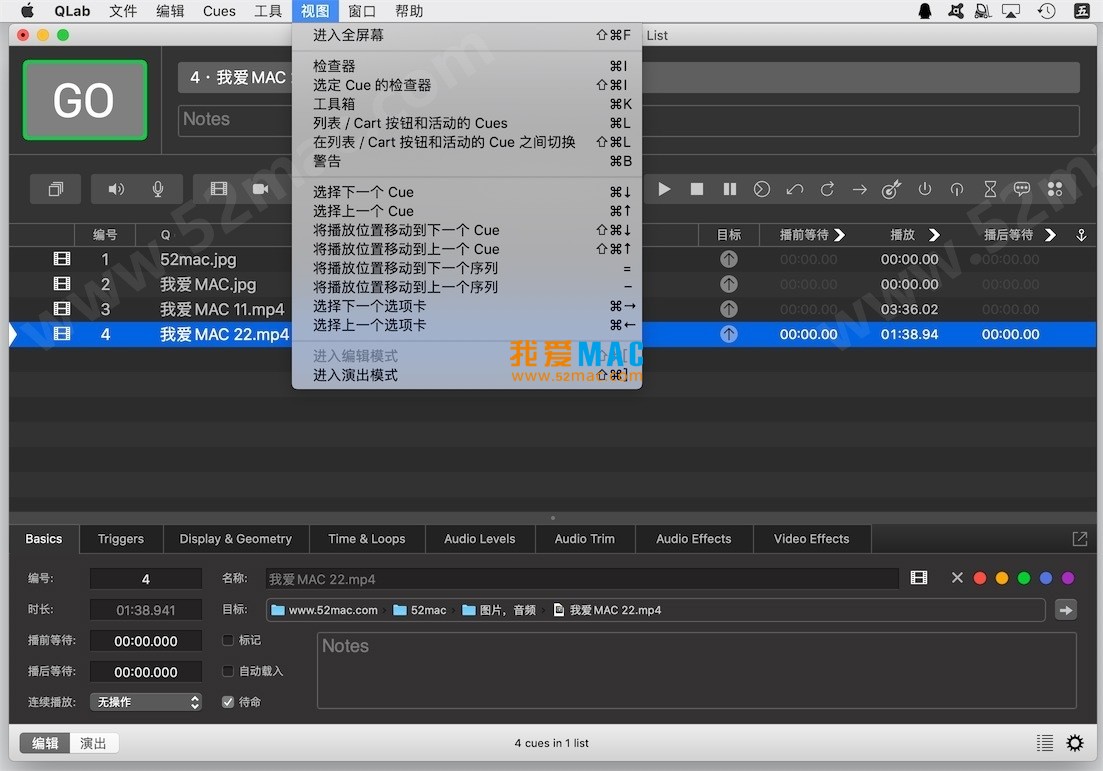Open the Triggers tab
1103x771 pixels.
(x=121, y=539)
